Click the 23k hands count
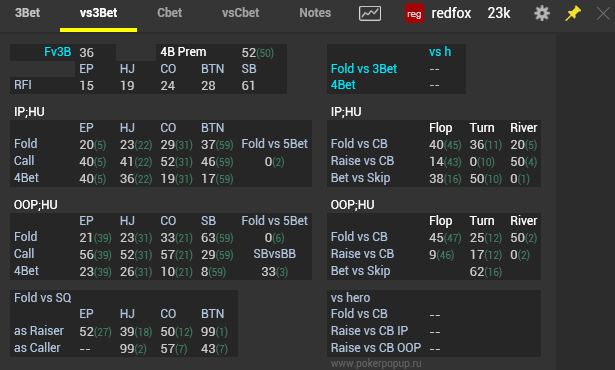The width and height of the screenshot is (615, 370). tap(499, 13)
